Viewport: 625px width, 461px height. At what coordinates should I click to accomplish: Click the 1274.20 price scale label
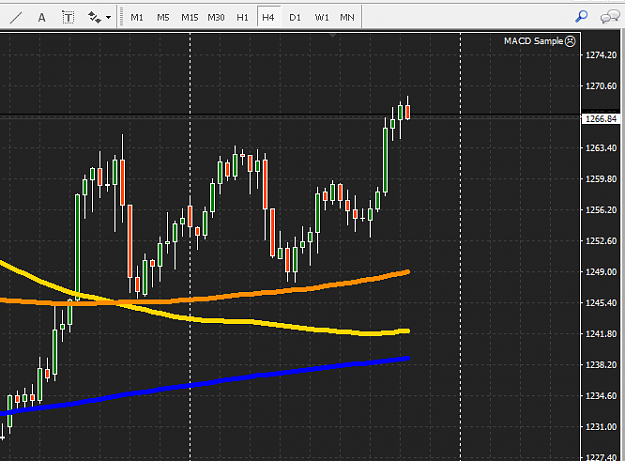(x=601, y=55)
